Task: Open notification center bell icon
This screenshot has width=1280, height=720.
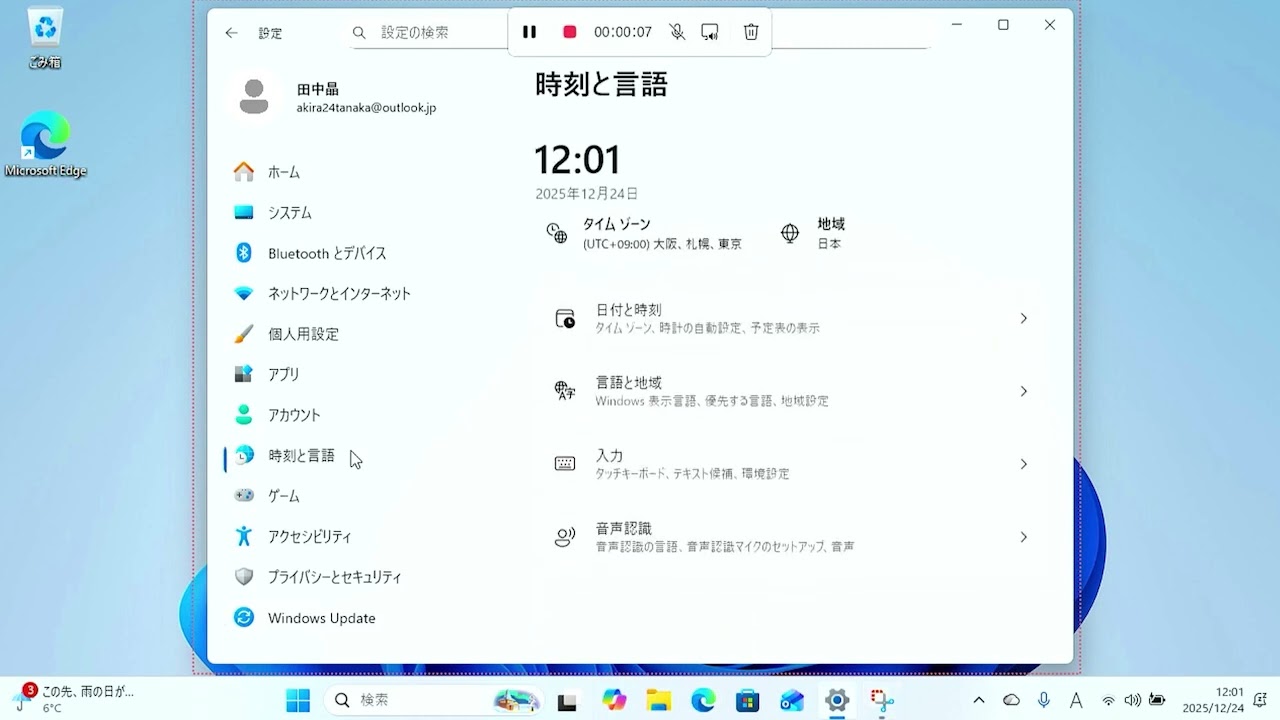Action: point(1260,701)
